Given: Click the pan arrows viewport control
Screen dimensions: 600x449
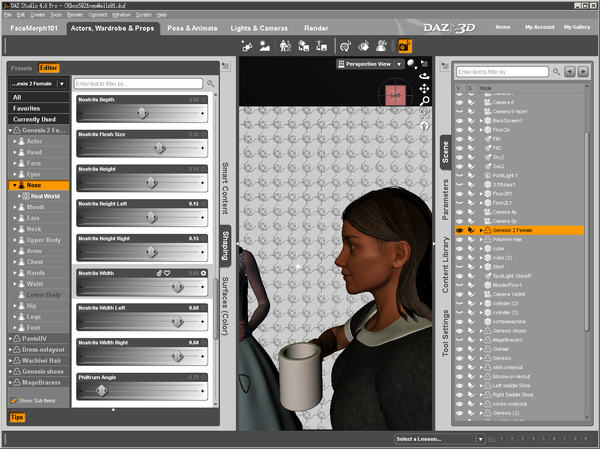Looking at the screenshot, I should [424, 89].
